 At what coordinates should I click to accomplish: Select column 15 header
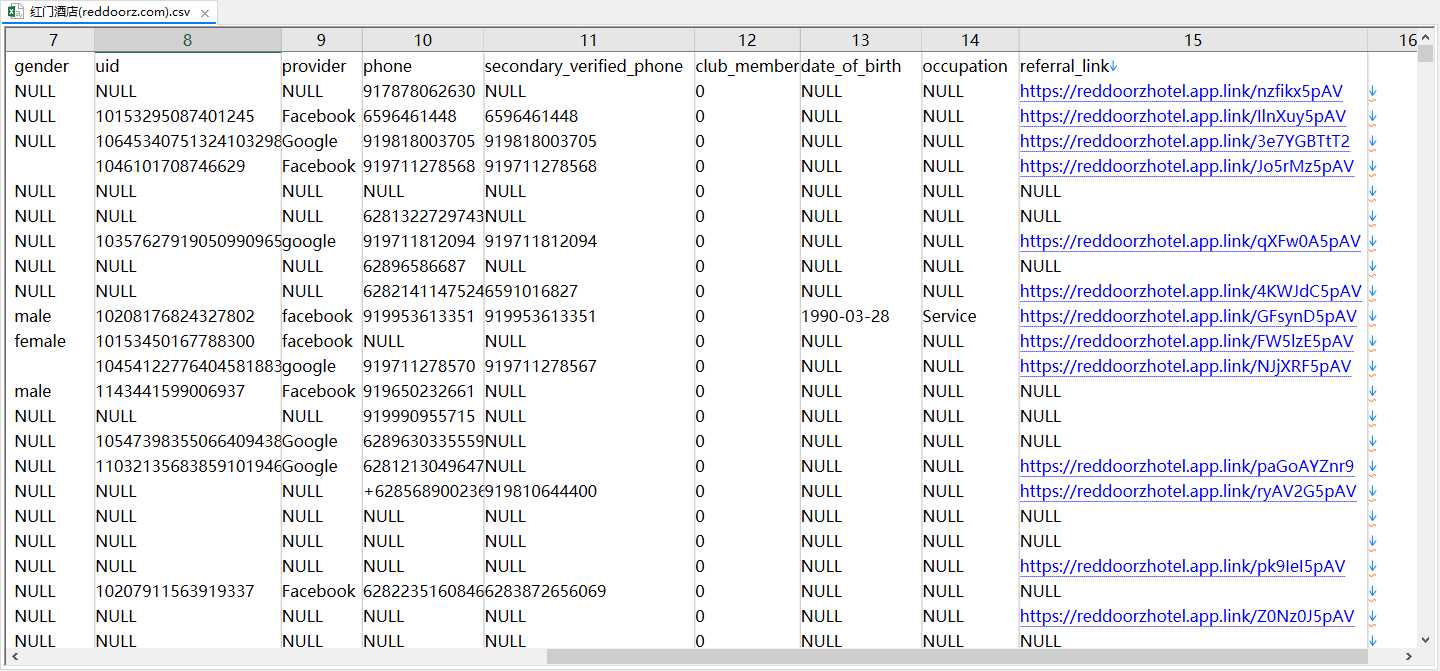pos(1193,40)
